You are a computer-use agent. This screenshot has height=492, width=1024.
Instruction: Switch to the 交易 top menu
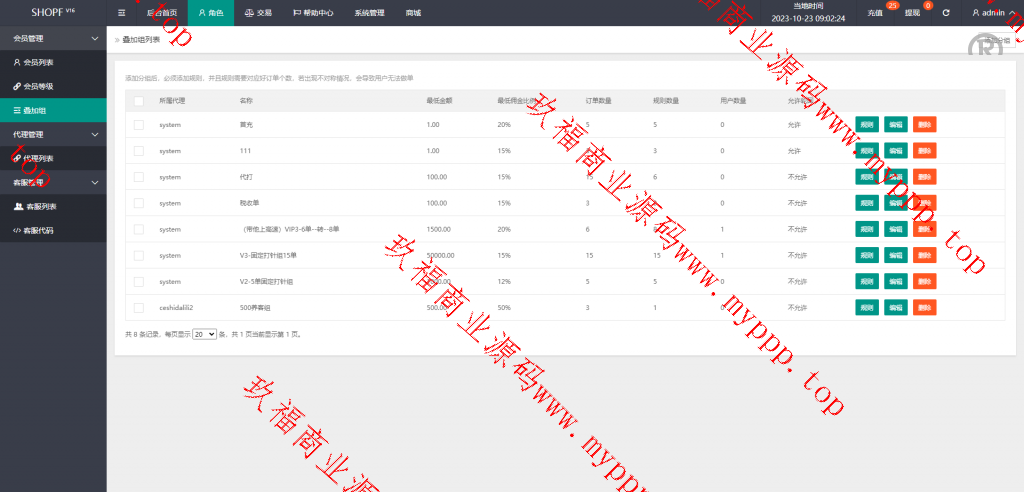[258, 13]
